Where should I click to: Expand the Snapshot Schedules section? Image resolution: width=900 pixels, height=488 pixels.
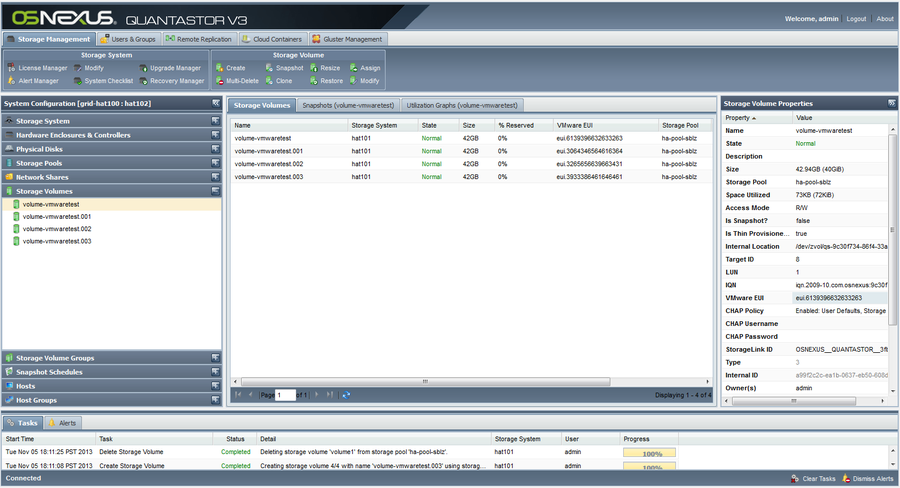click(x=215, y=372)
